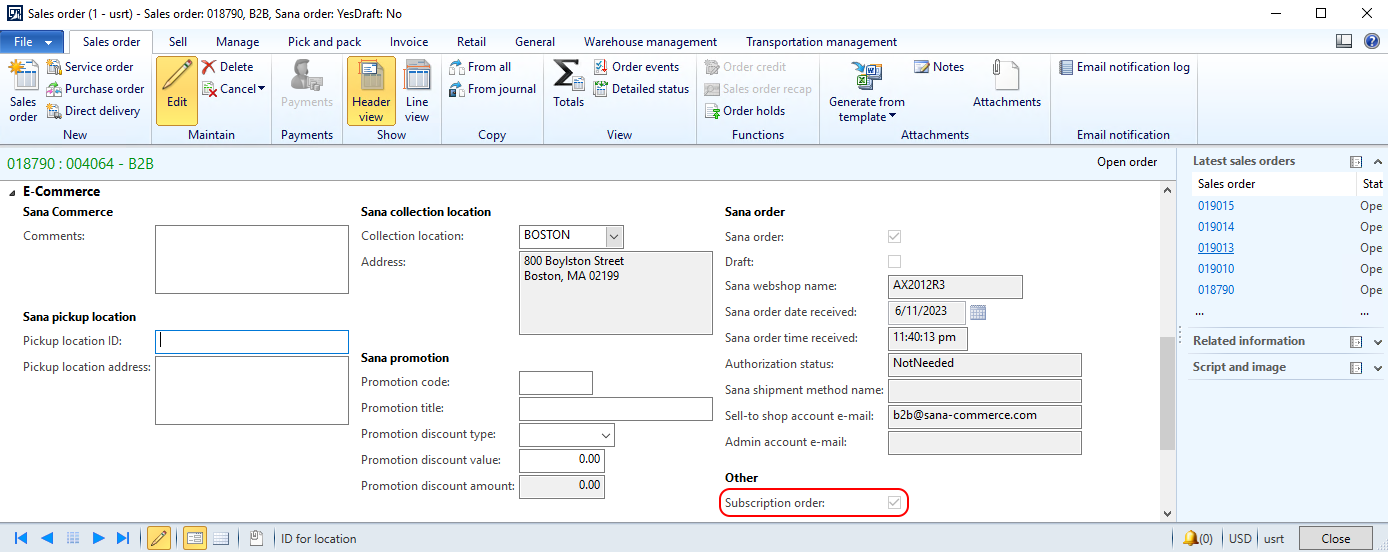The height and width of the screenshot is (552, 1388).
Task: Toggle the Subscription order checkbox
Action: (x=895, y=502)
